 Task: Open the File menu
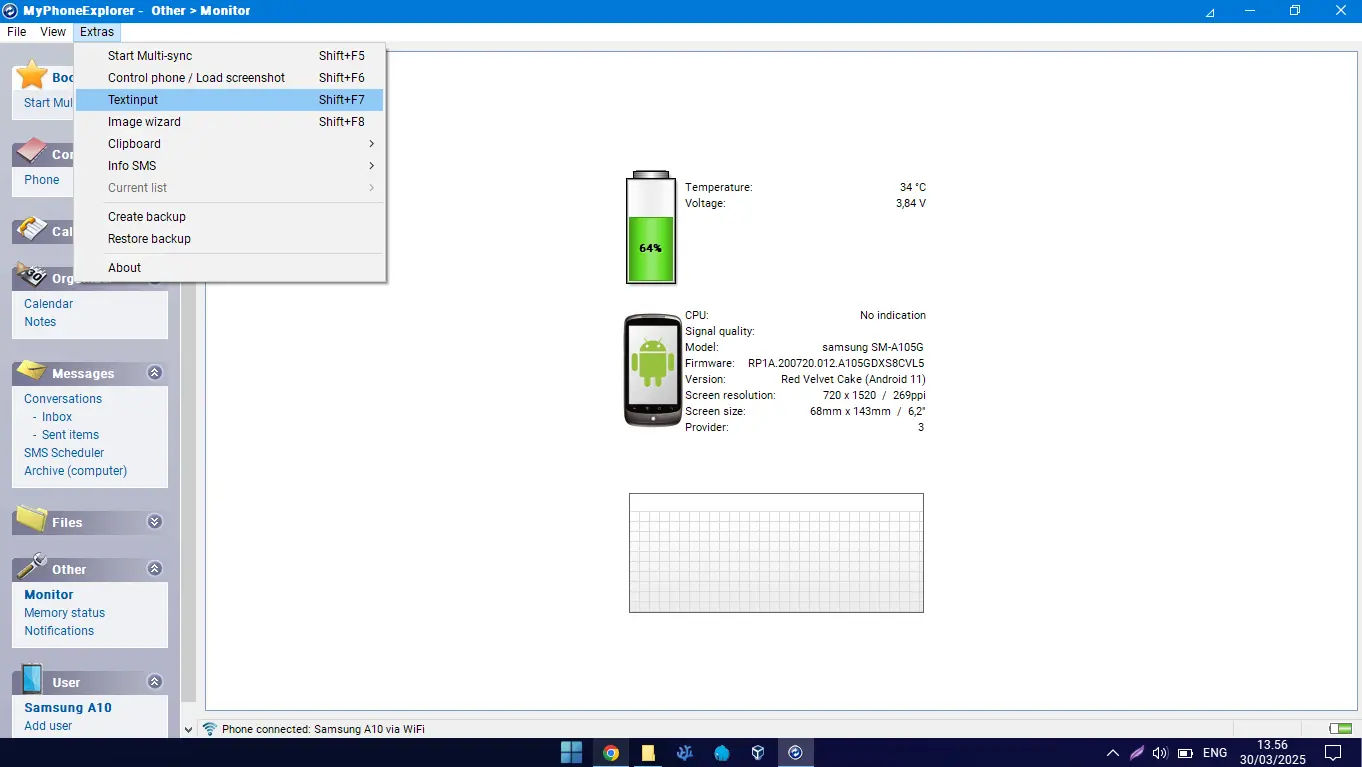click(17, 32)
